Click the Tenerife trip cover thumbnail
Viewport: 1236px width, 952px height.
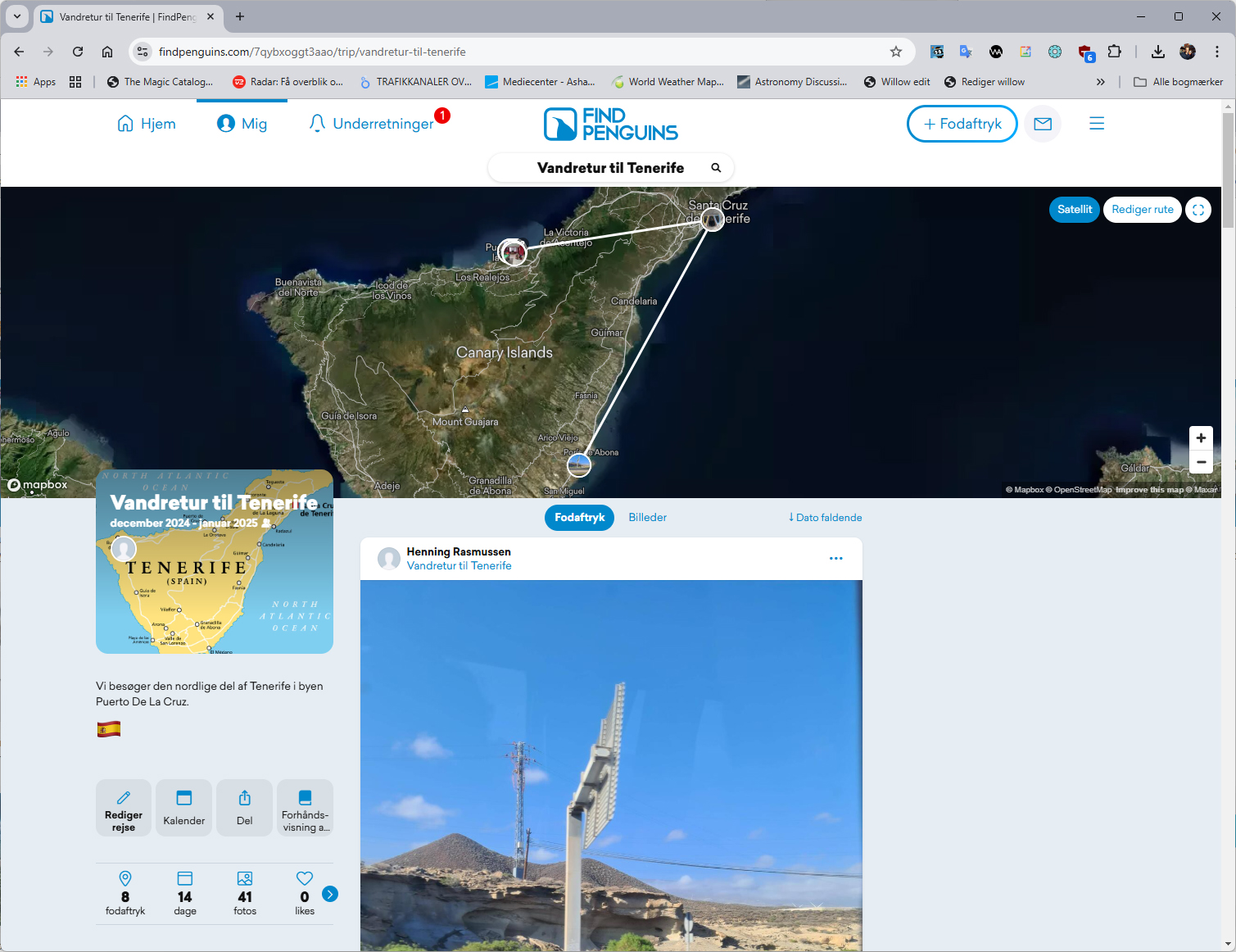pyautogui.click(x=215, y=562)
